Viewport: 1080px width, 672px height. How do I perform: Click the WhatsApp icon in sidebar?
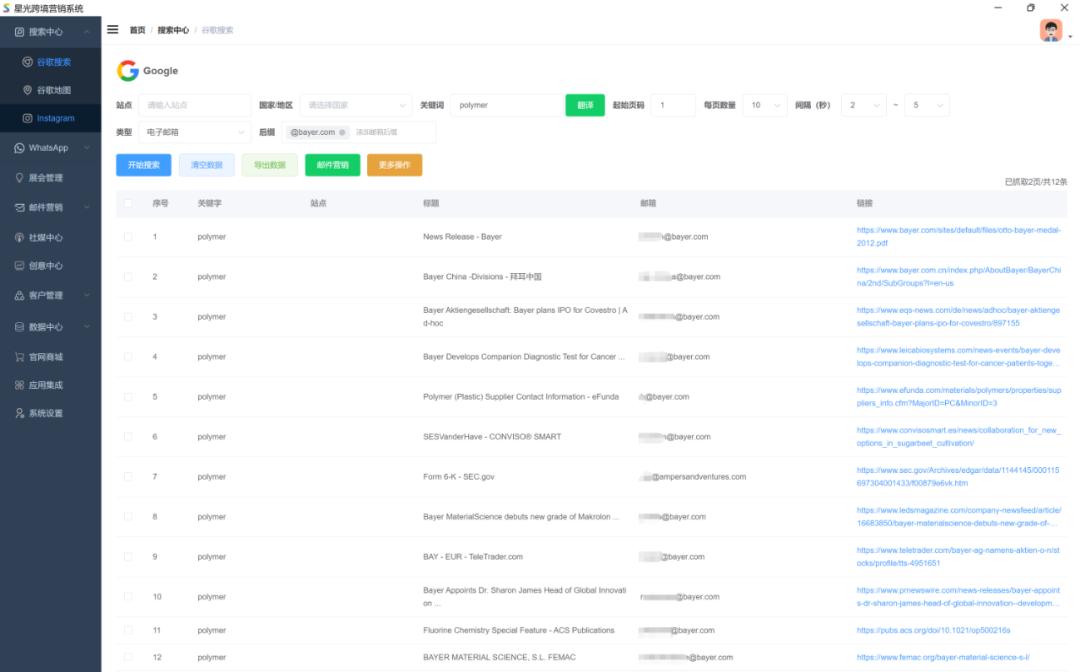(x=19, y=148)
